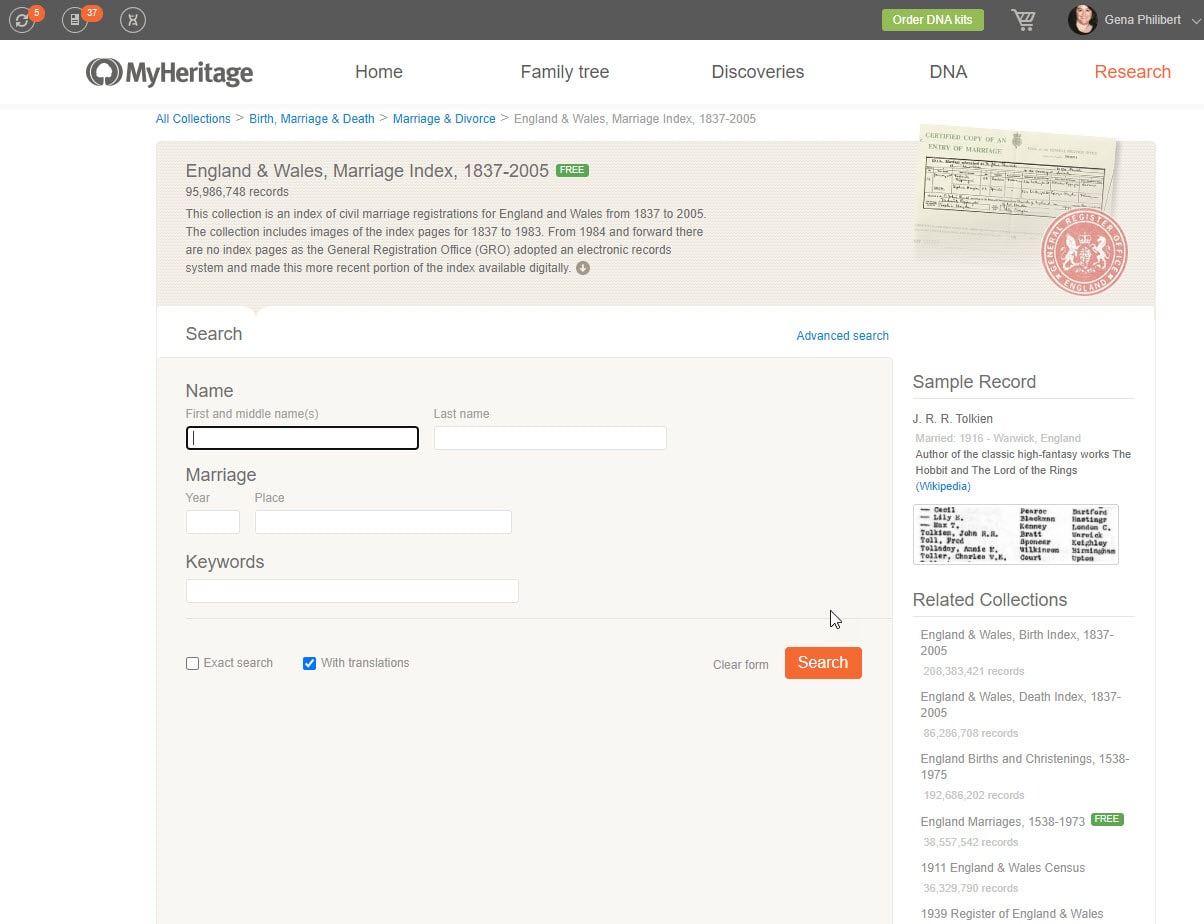Open 1911 England & Wales Census collection

point(1003,868)
